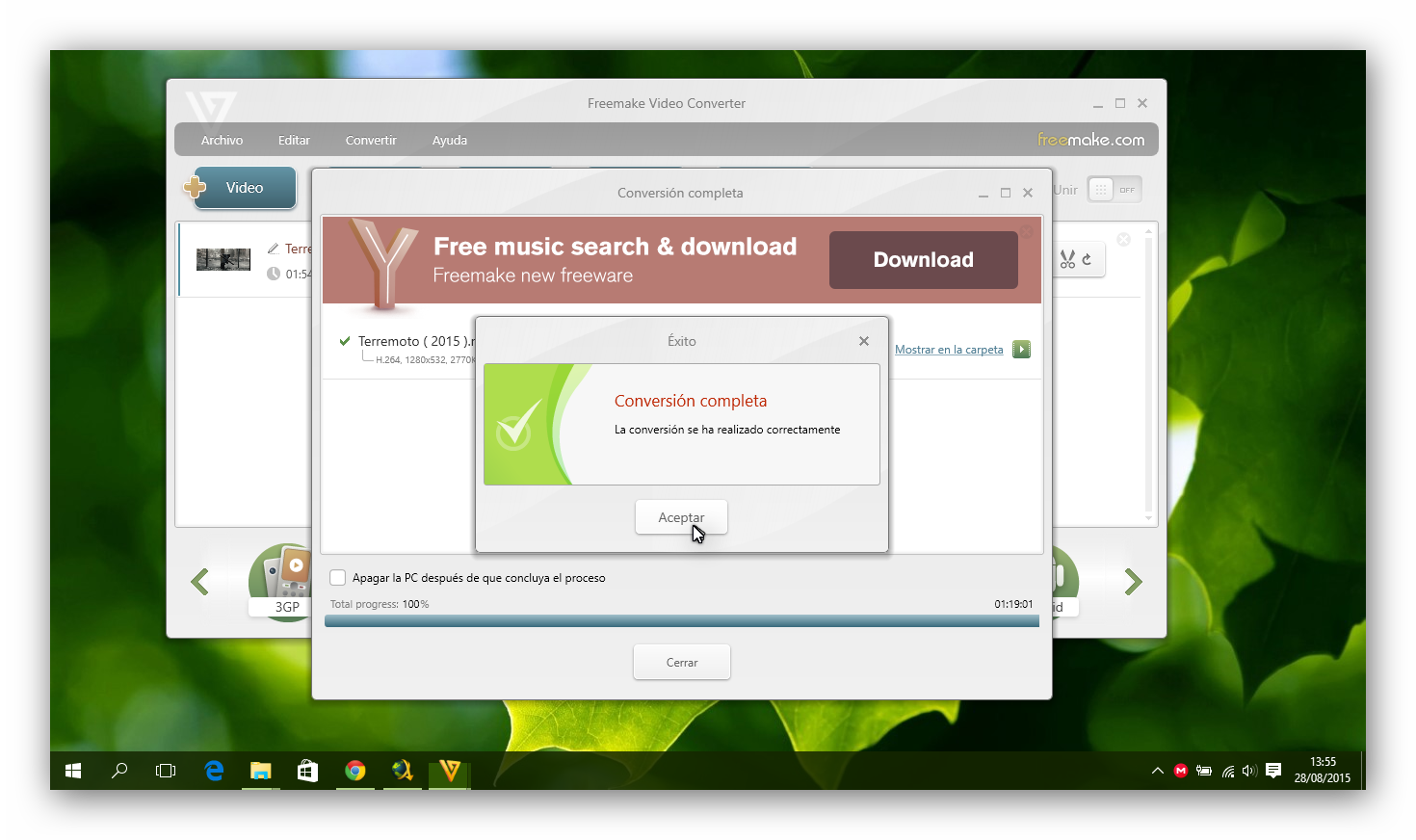Click the green check next to Terremoto
Screen dimensions: 1416x840
345,341
